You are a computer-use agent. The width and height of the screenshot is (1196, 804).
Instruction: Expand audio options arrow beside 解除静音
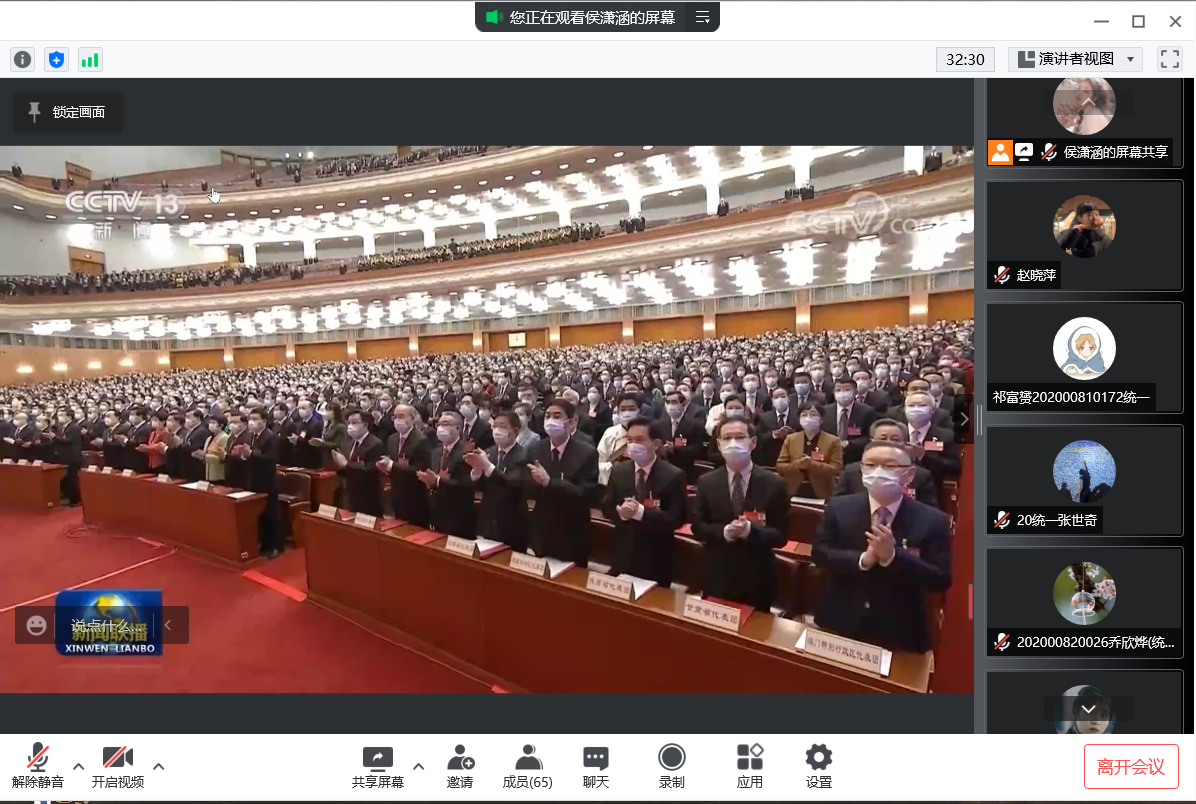point(79,766)
